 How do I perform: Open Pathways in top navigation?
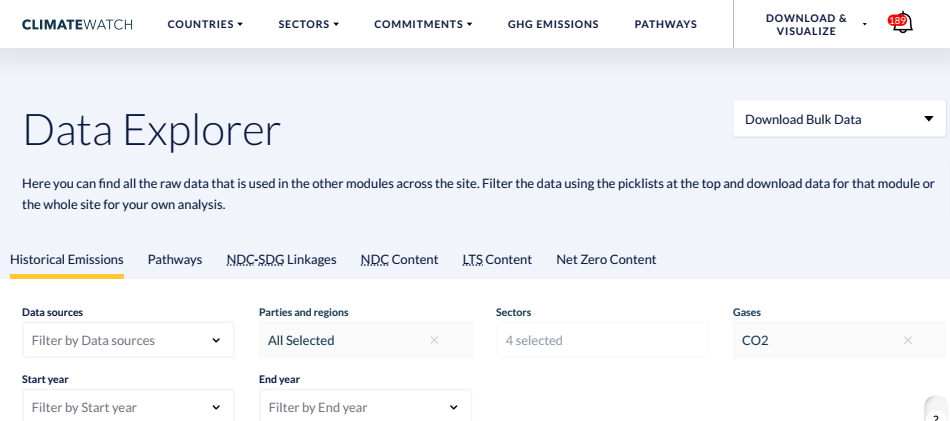click(x=666, y=24)
